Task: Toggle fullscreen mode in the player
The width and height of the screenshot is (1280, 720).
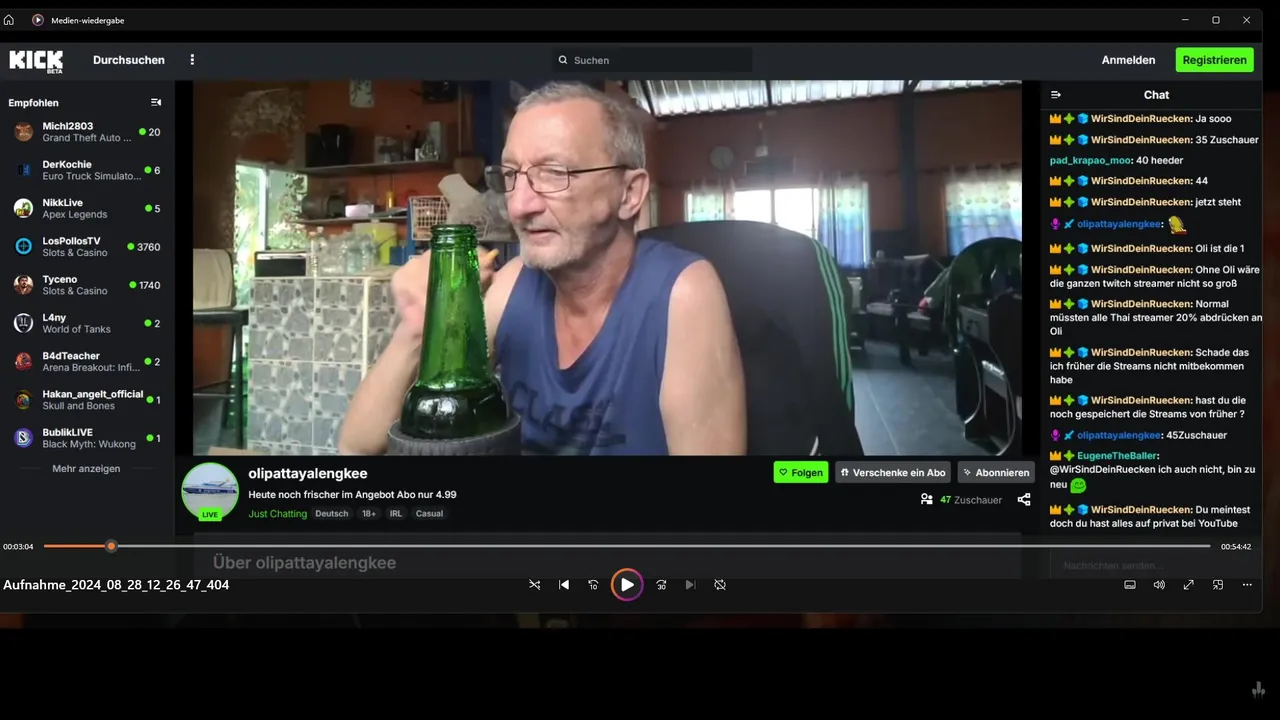Action: click(1188, 585)
